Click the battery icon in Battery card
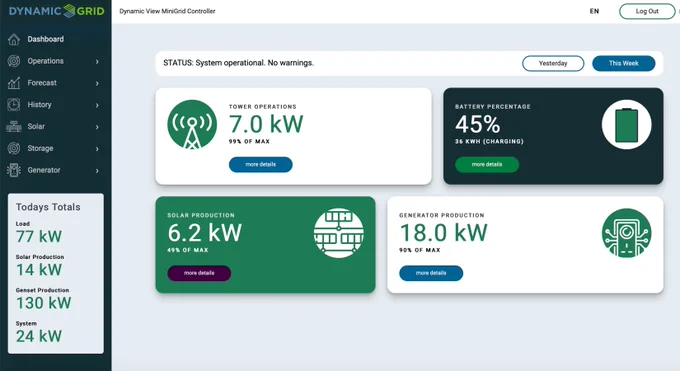The width and height of the screenshot is (680, 371). pos(627,125)
